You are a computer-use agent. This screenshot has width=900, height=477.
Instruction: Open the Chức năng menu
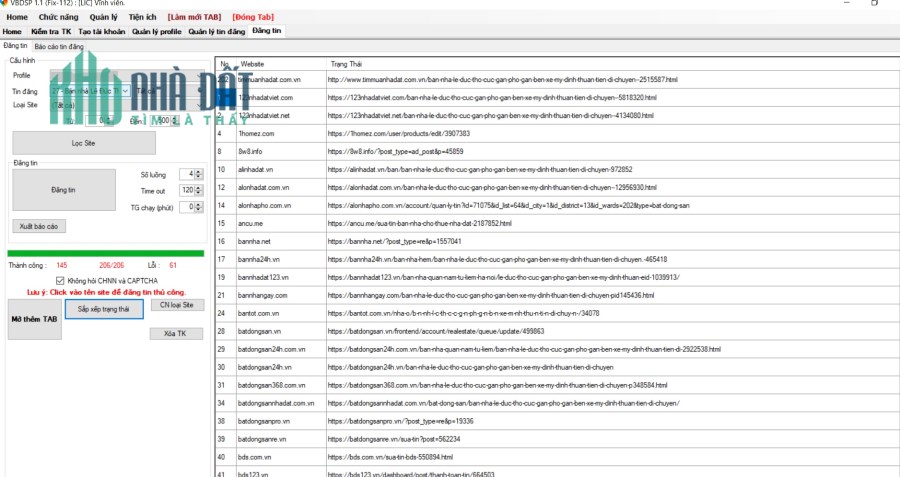[59, 17]
